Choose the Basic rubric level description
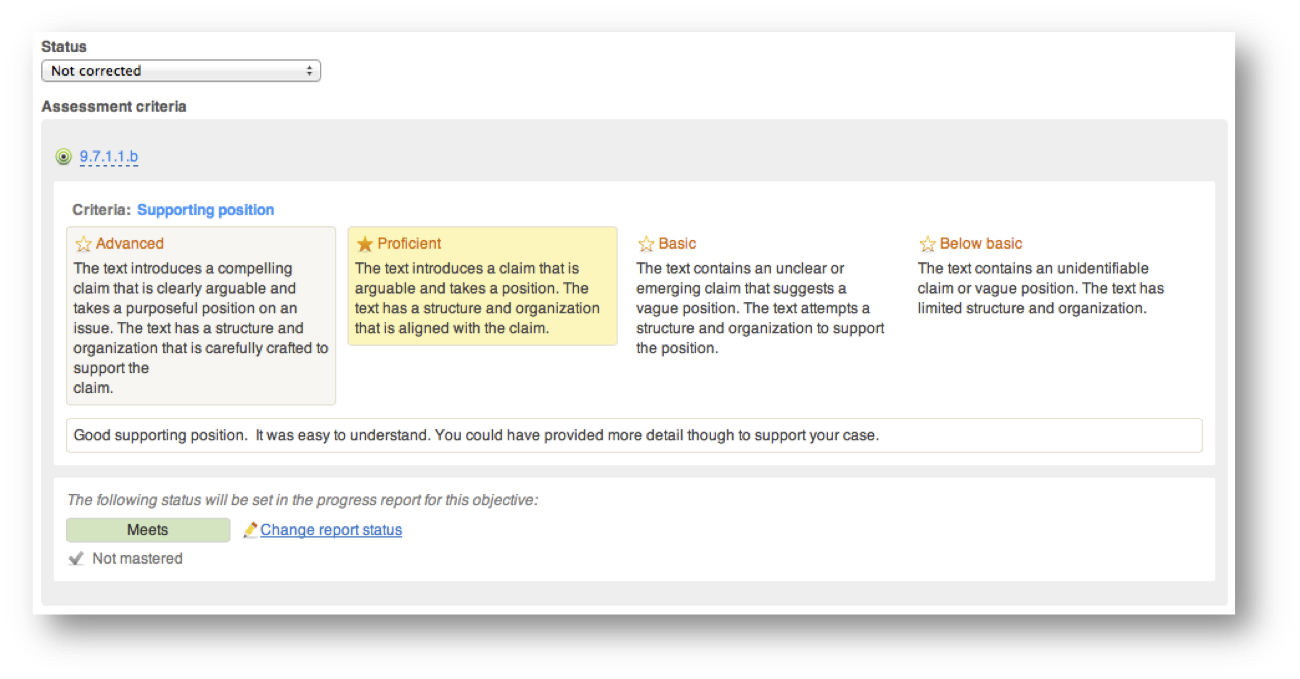The height and width of the screenshot is (679, 1300). (x=761, y=308)
